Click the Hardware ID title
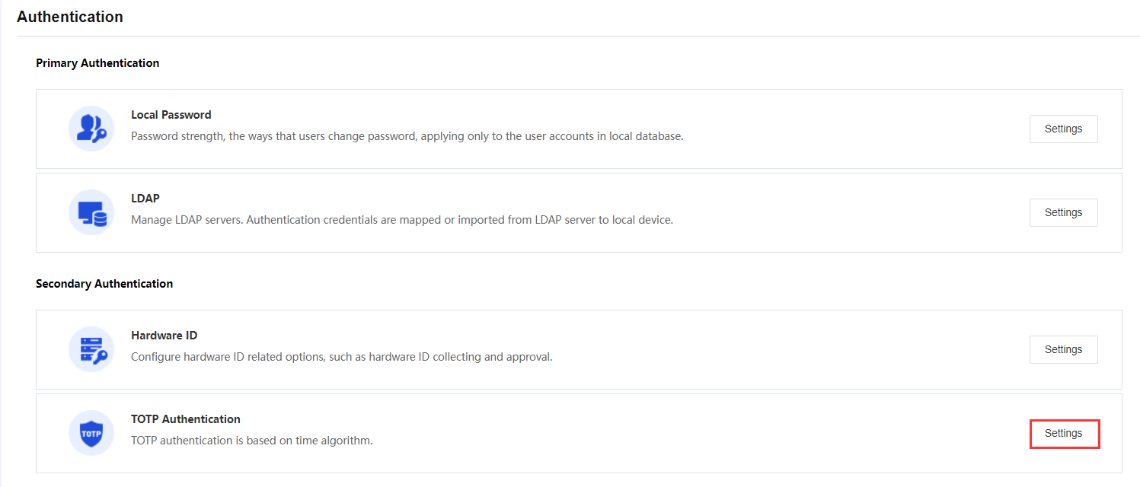The width and height of the screenshot is (1140, 487). pos(164,335)
